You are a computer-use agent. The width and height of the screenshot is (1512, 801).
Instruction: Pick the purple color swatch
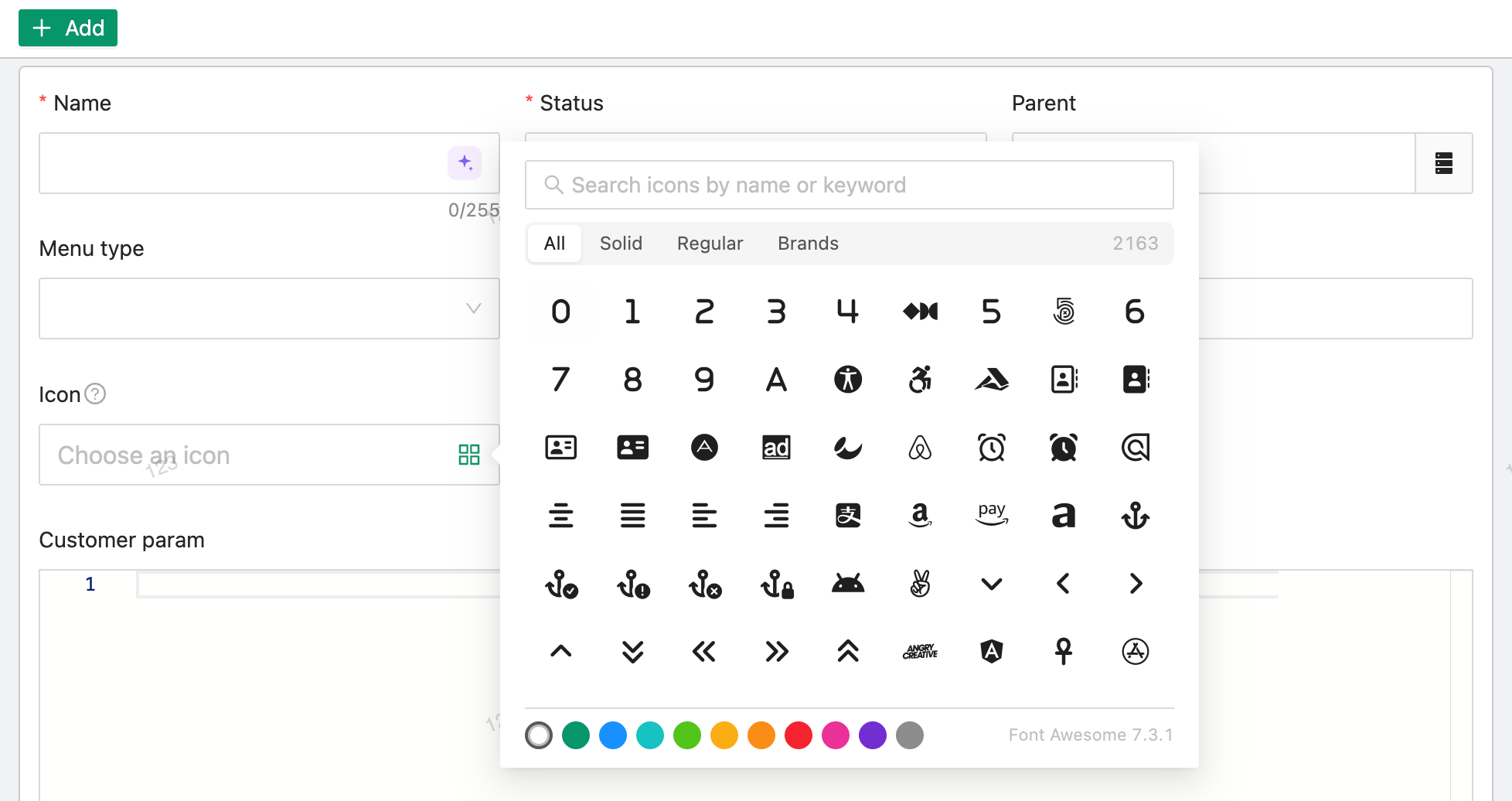[873, 735]
